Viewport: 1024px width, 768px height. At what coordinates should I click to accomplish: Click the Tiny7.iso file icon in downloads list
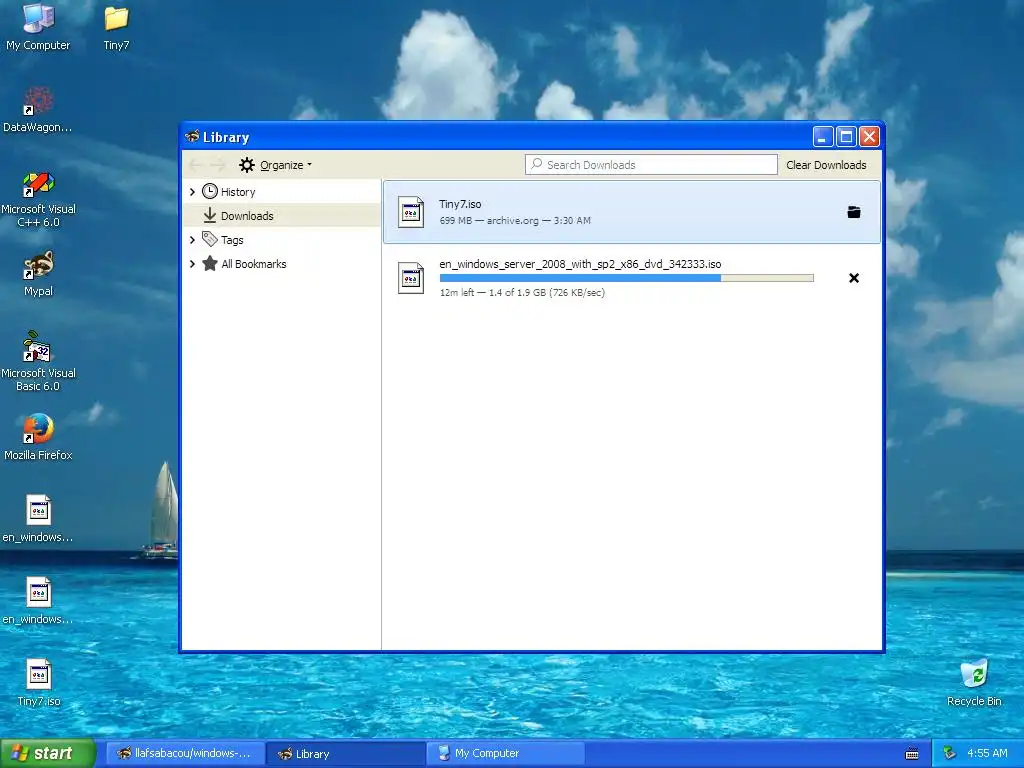411,212
